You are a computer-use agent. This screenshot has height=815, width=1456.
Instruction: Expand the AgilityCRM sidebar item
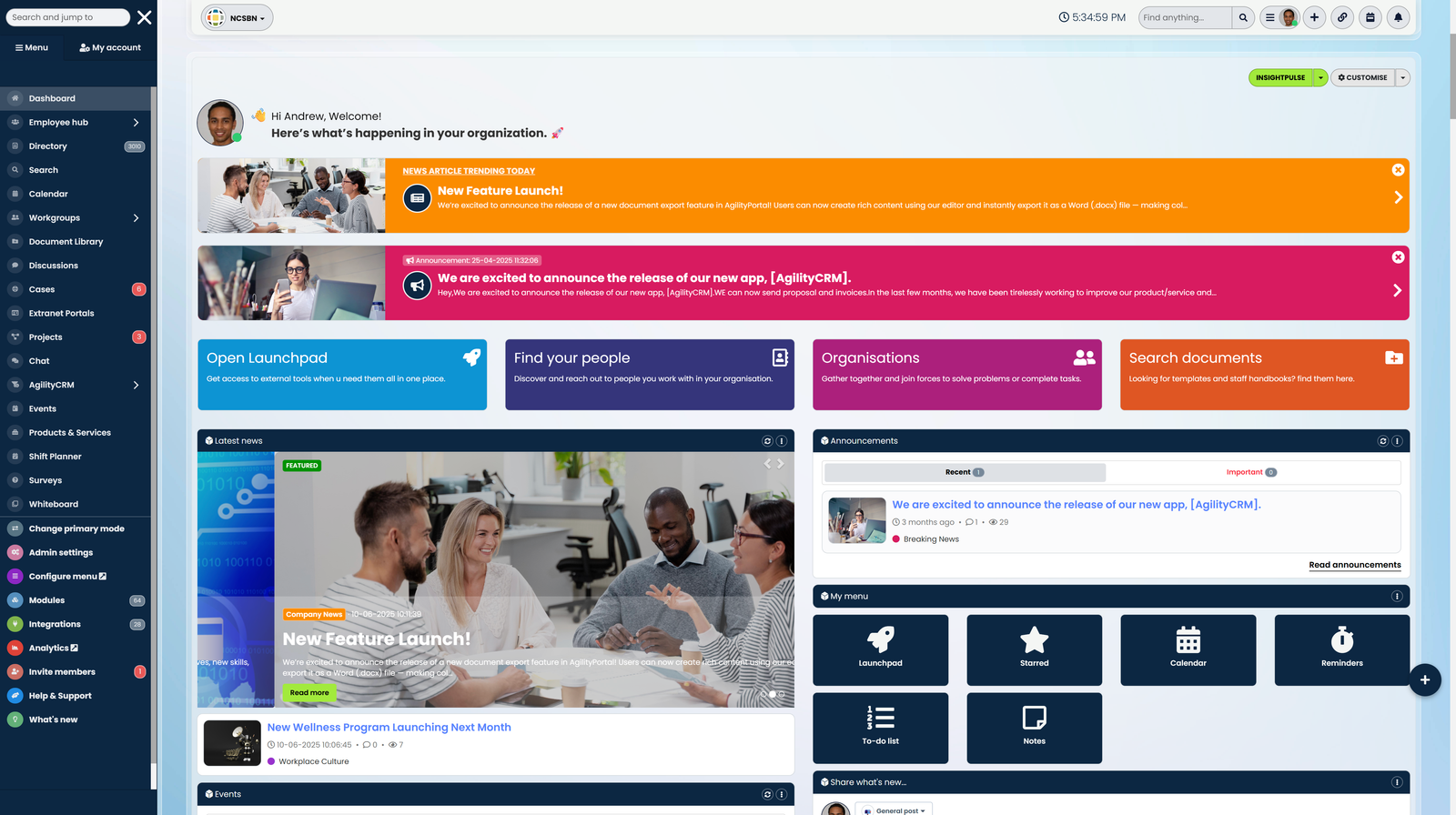pos(136,385)
